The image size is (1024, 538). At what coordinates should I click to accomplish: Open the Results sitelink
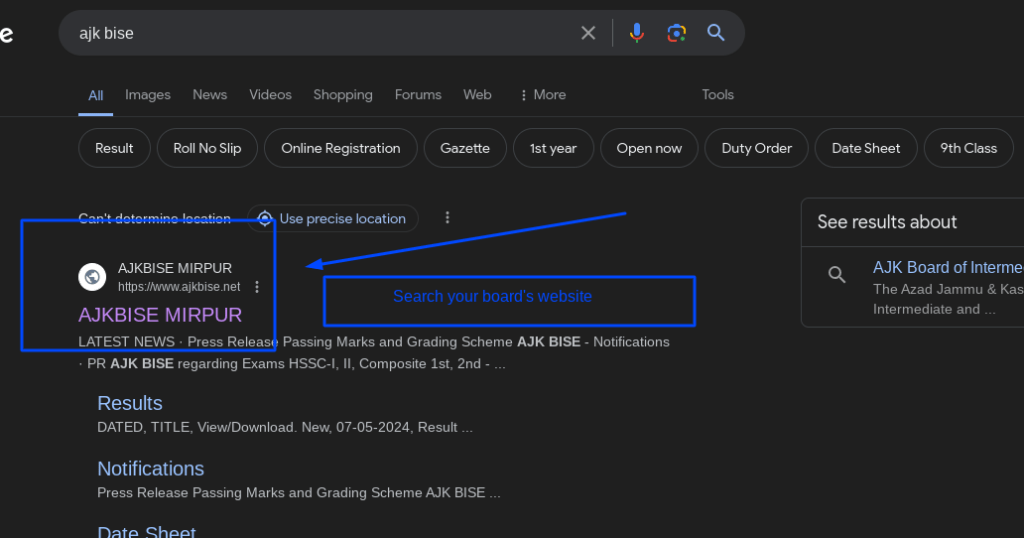[130, 403]
